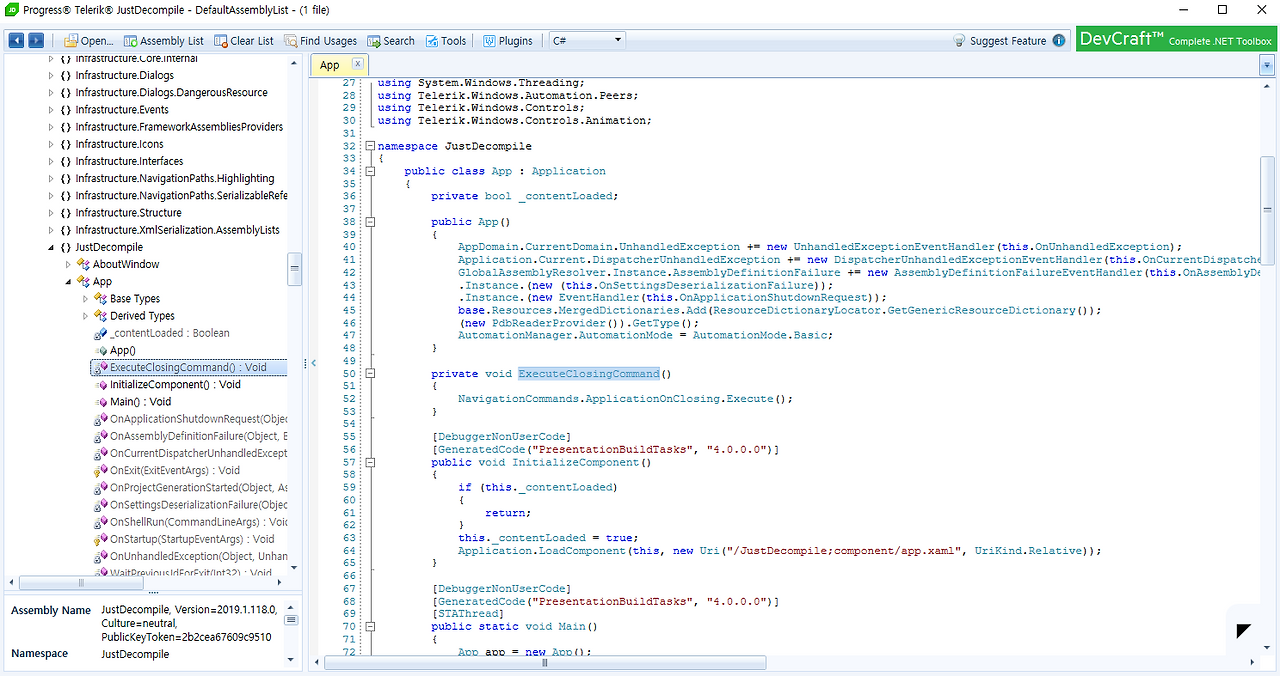The width and height of the screenshot is (1280, 676).
Task: Collapse the JustDecompile namespace tree node
Action: 51,247
